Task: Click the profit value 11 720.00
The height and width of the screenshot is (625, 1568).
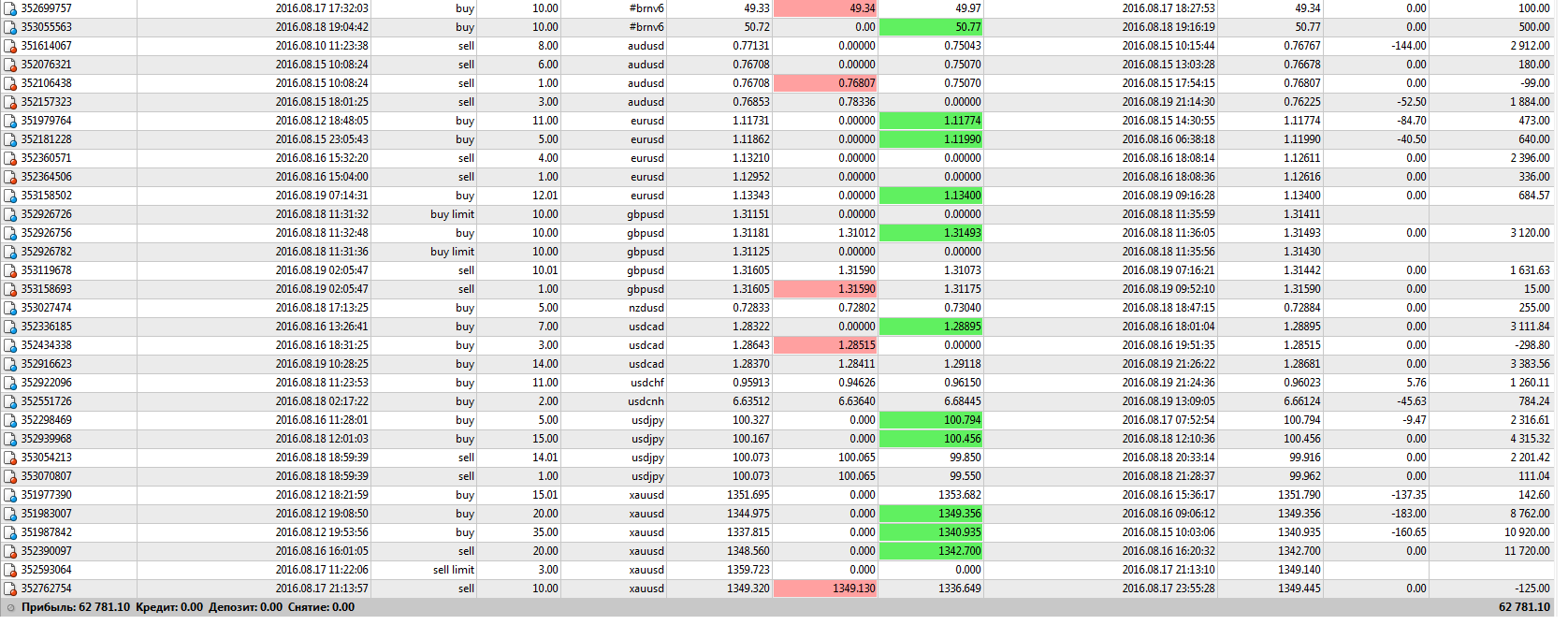Action: (1527, 551)
